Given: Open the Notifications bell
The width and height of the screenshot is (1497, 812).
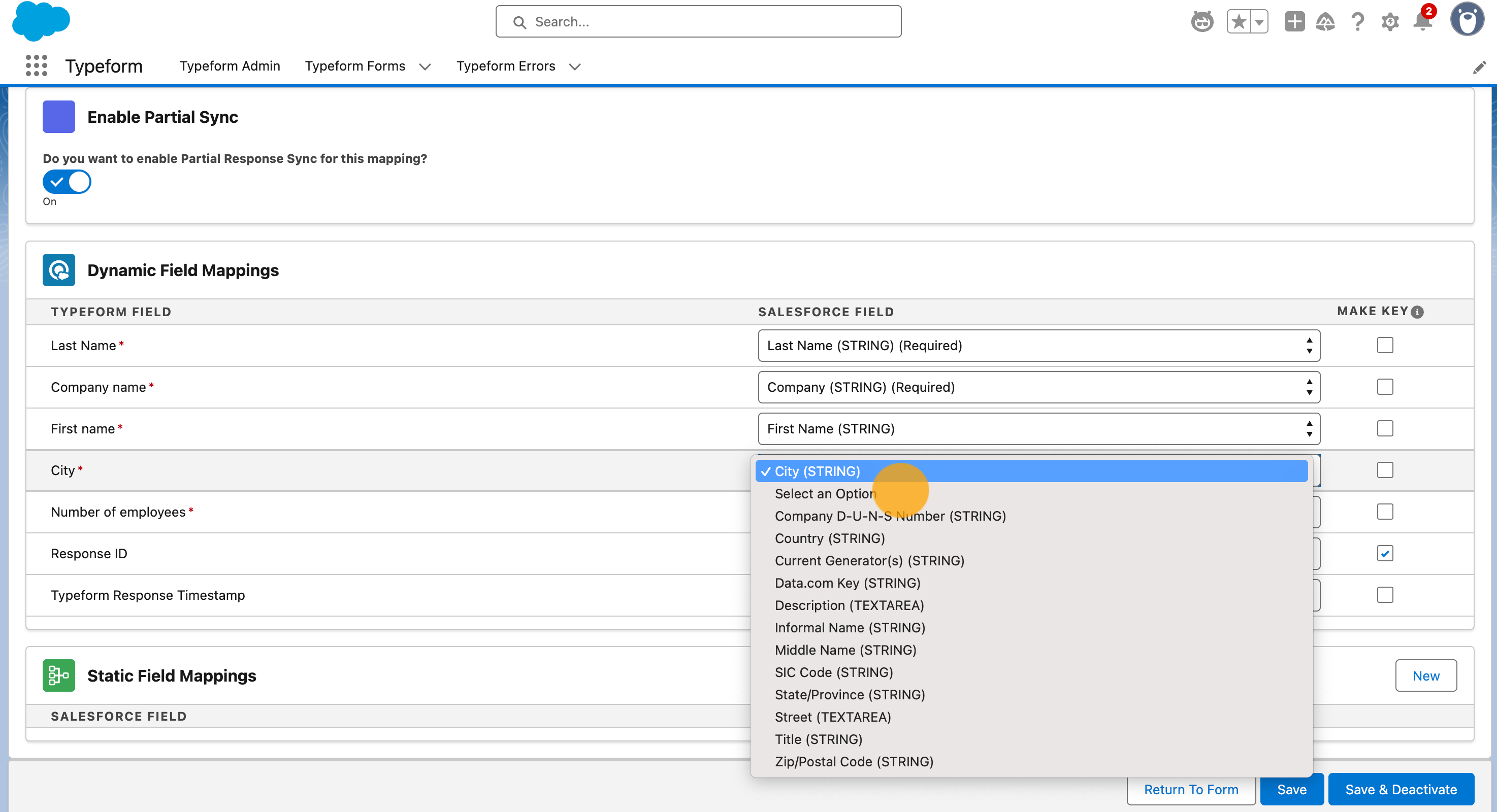Looking at the screenshot, I should (x=1422, y=21).
